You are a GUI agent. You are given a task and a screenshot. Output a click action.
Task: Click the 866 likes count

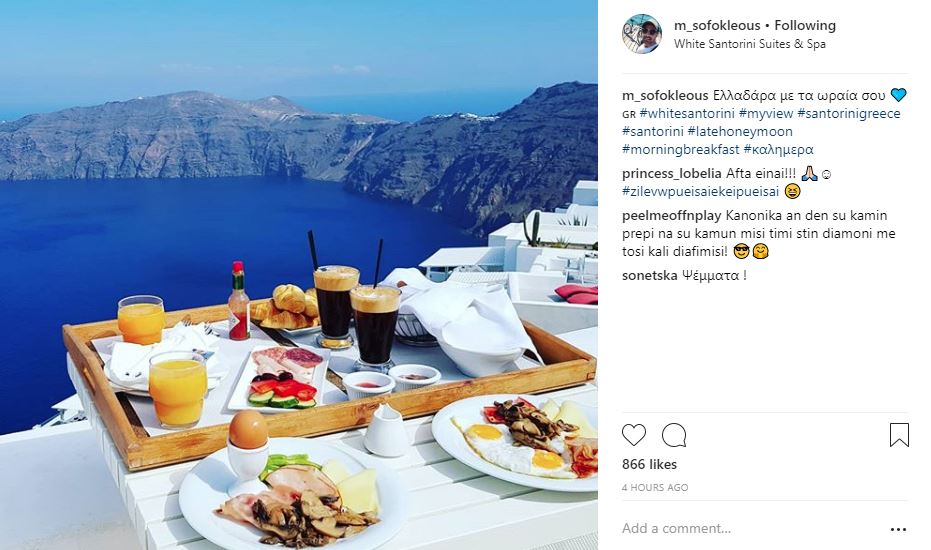pyautogui.click(x=649, y=464)
